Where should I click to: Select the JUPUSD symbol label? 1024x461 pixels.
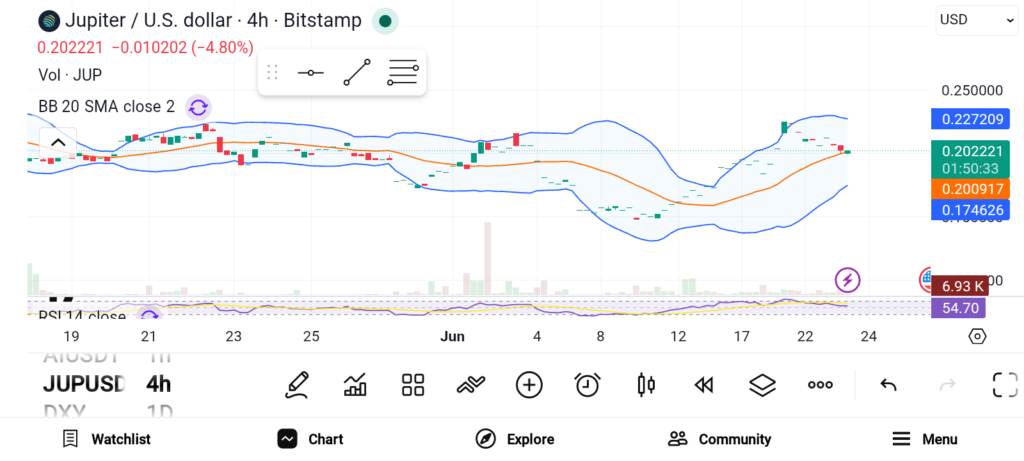pos(84,384)
